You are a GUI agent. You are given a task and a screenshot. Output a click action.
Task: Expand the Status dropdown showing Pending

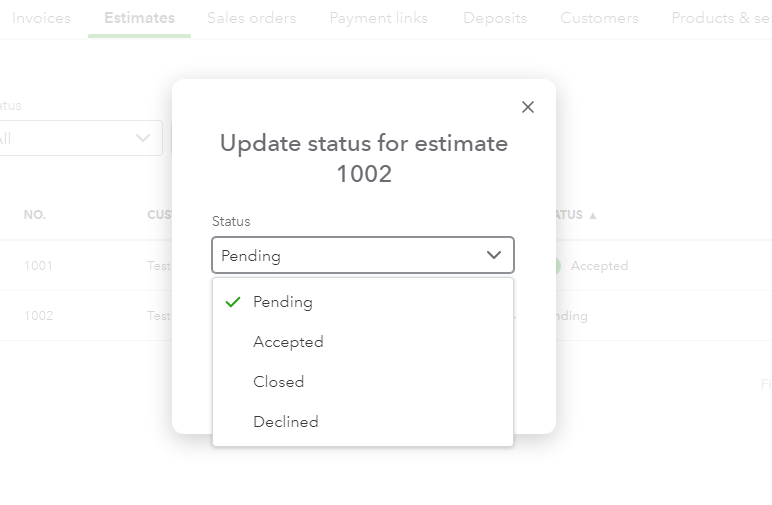363,255
